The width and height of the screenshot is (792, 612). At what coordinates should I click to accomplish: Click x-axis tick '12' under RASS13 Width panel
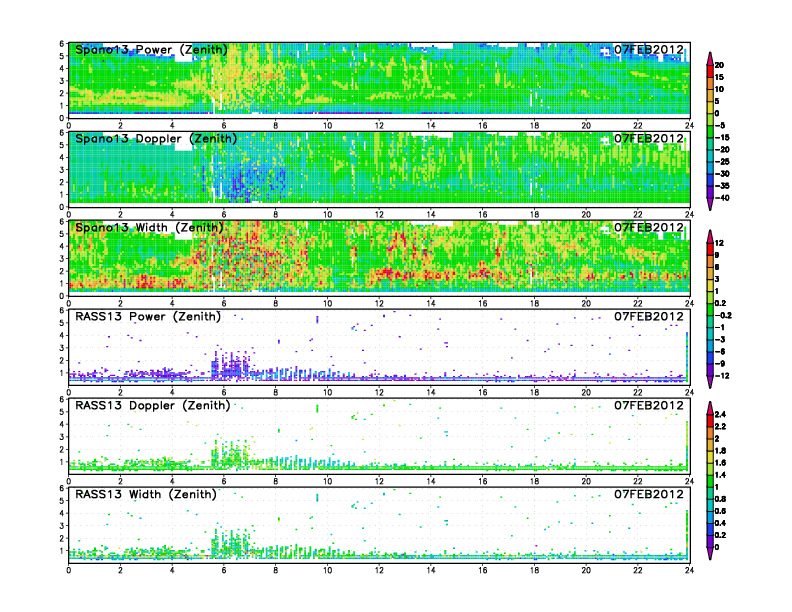(x=379, y=570)
